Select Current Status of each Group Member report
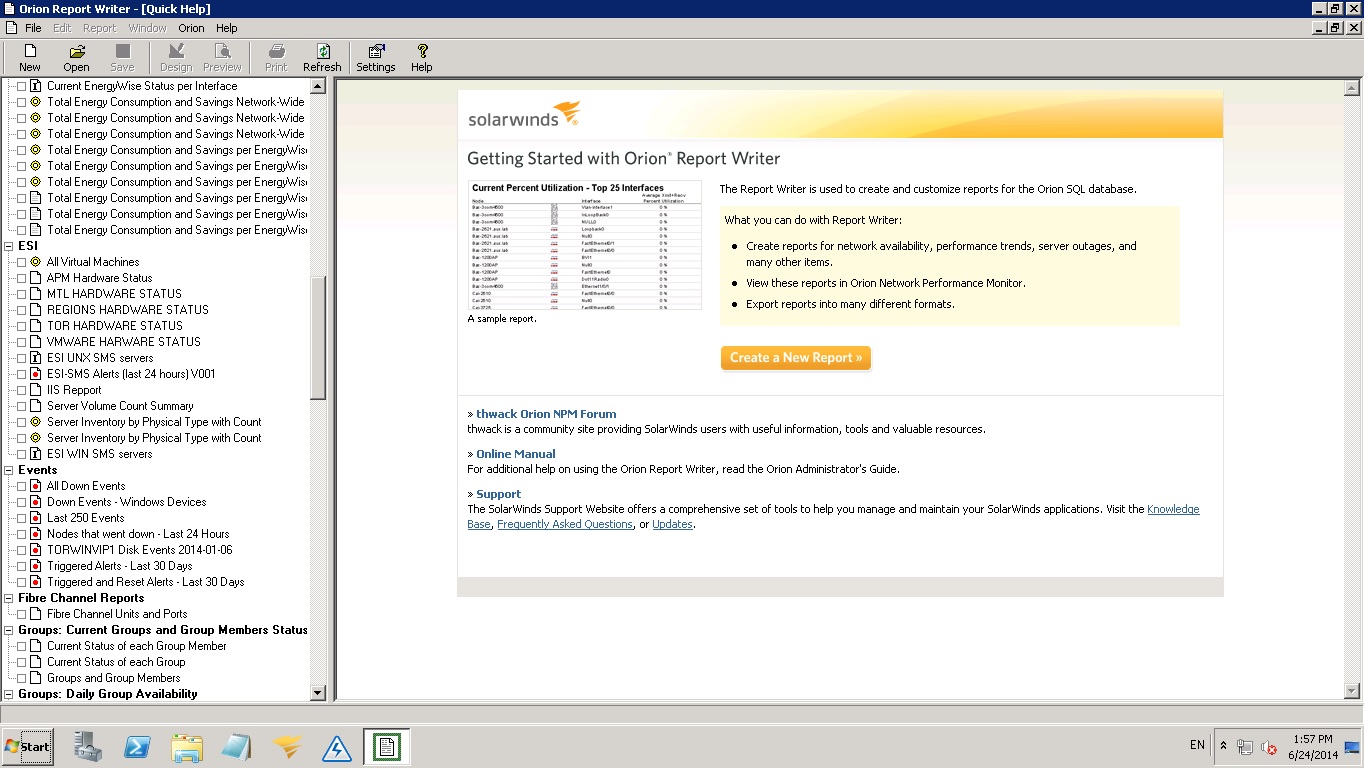 point(136,646)
